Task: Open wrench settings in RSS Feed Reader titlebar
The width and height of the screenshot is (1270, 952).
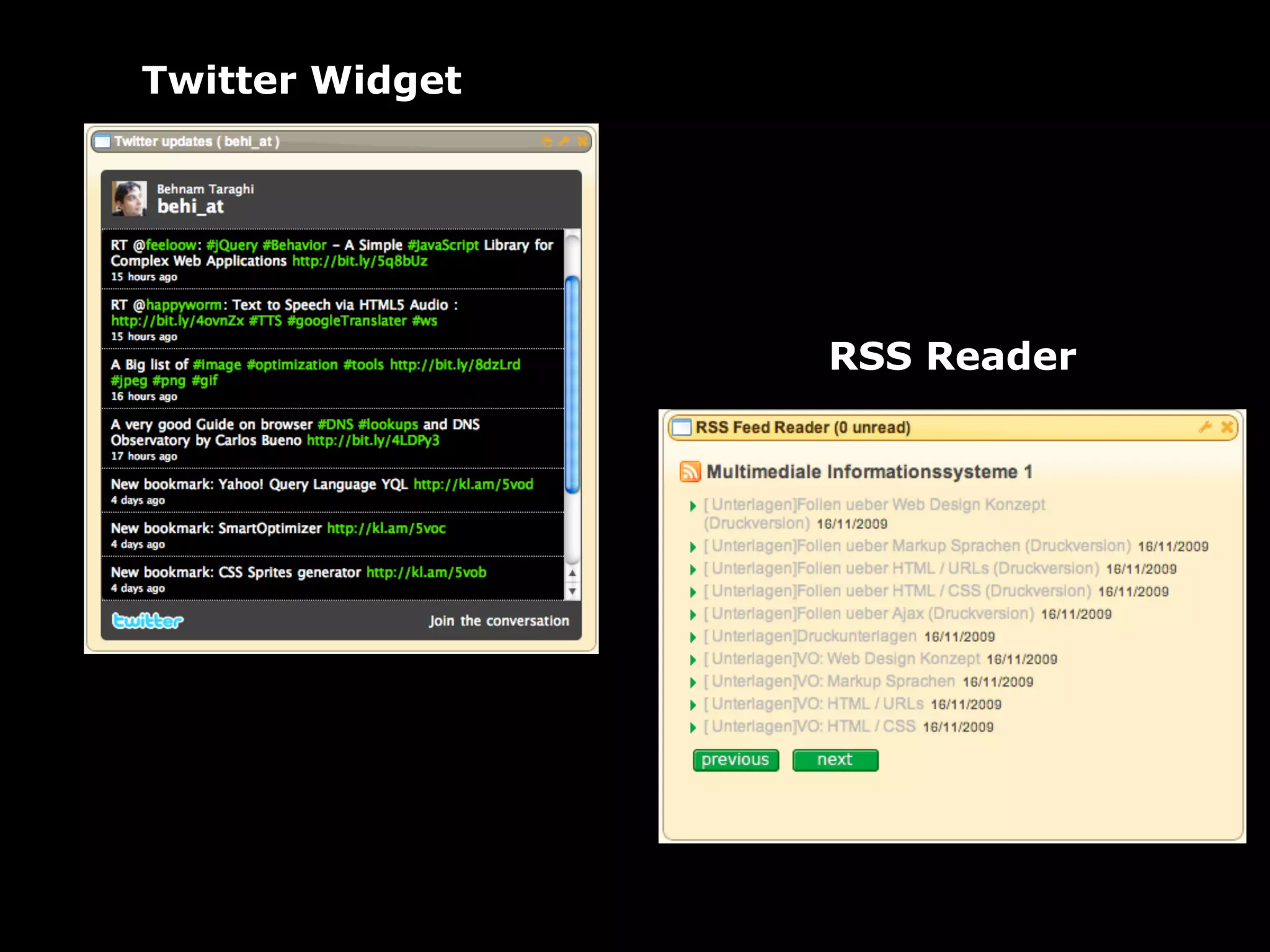Action: click(x=1205, y=427)
